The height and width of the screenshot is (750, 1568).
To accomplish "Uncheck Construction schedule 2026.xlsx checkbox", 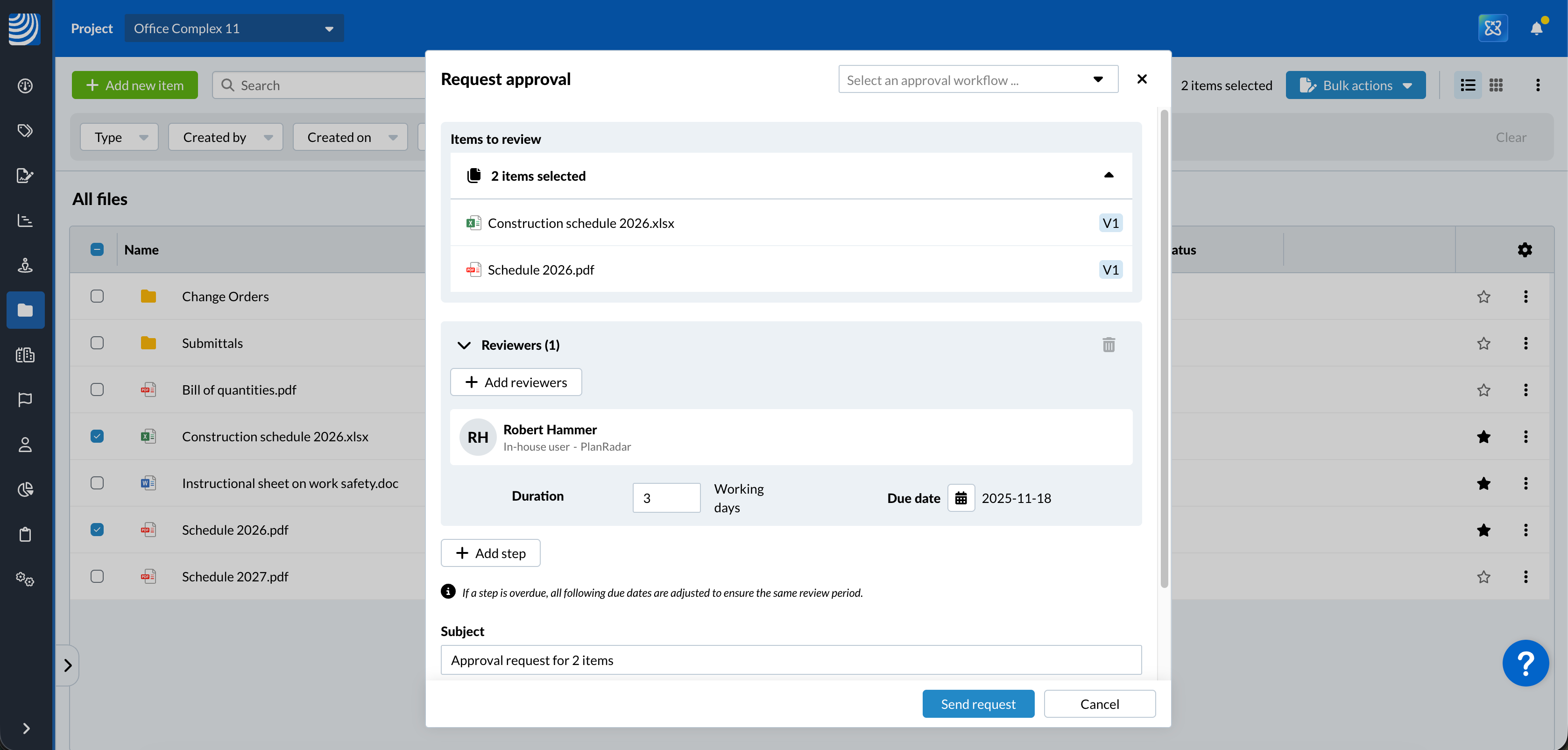I will (x=97, y=436).
